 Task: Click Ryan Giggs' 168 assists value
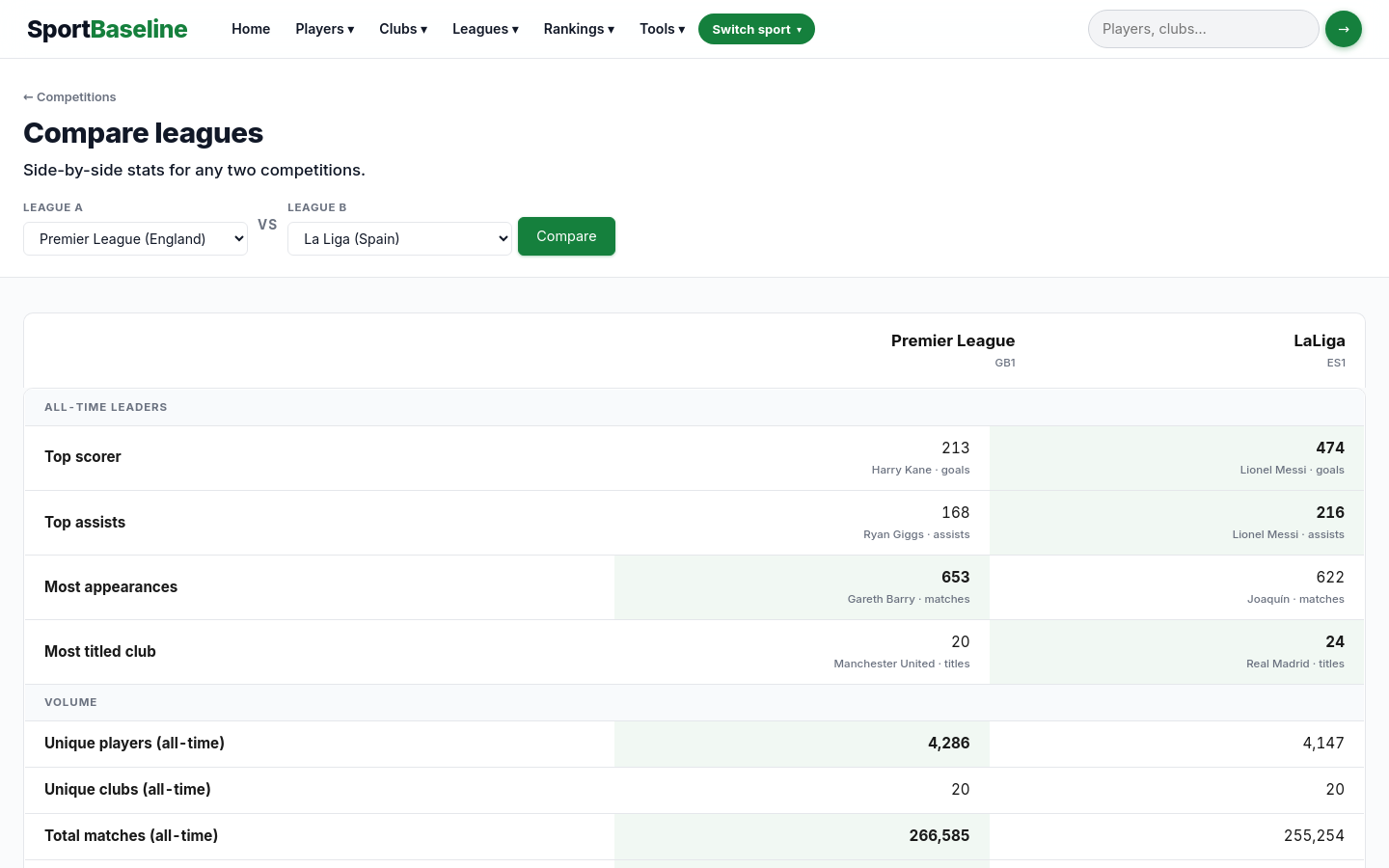[x=955, y=512]
